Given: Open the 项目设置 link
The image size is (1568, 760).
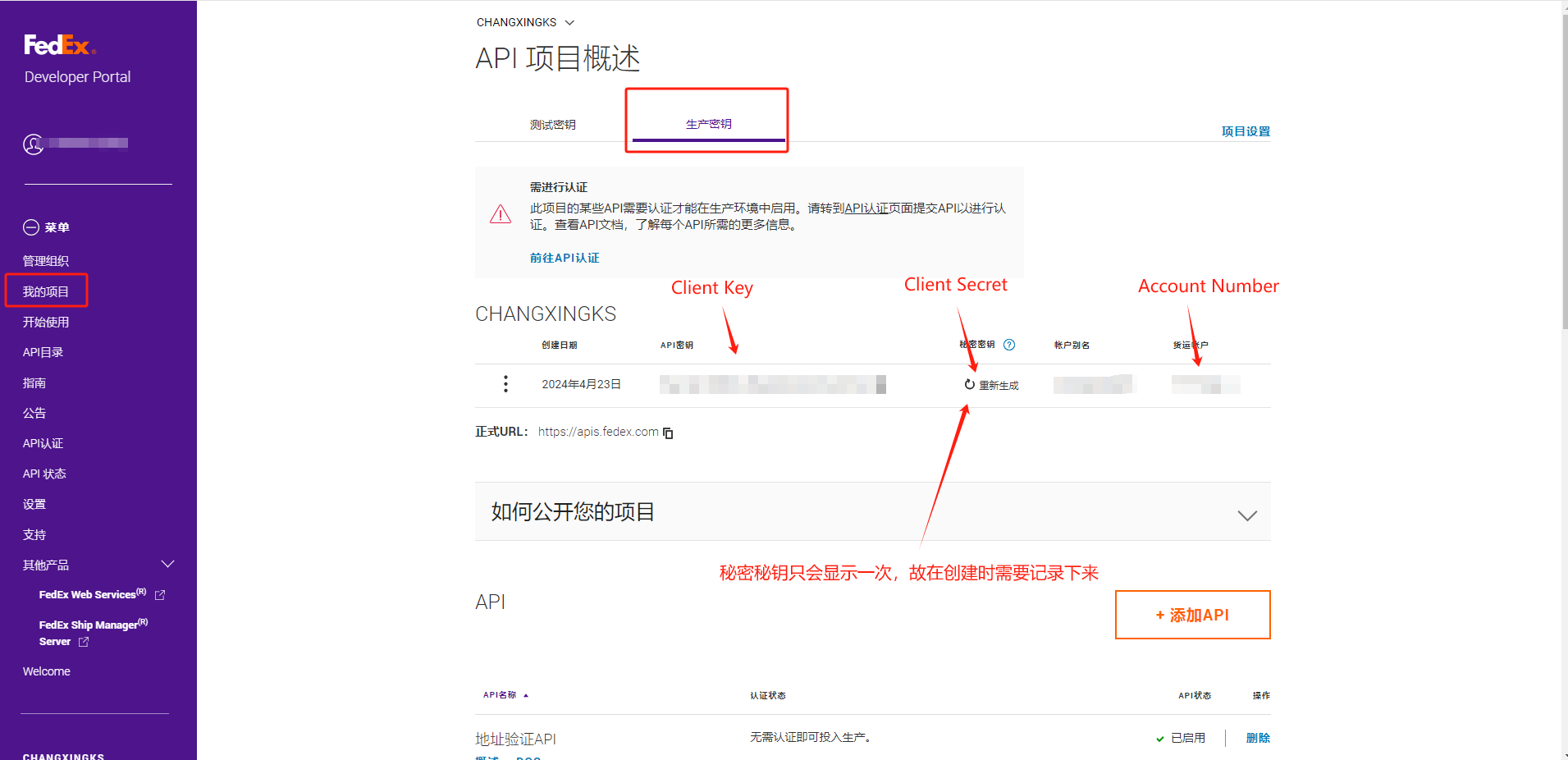Looking at the screenshot, I should tap(1245, 131).
